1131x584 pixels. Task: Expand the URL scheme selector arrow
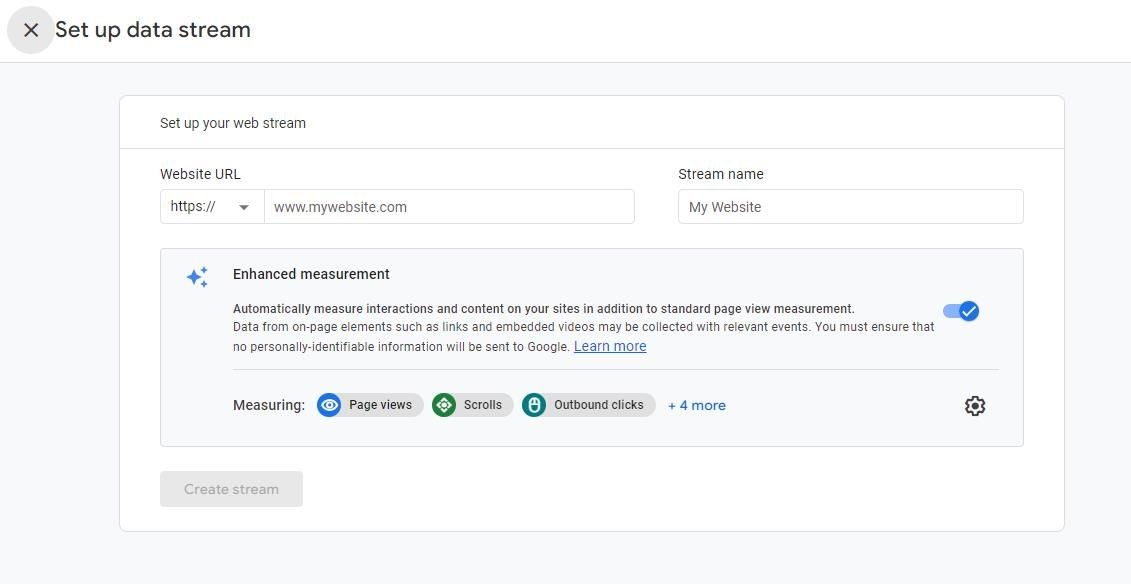pyautogui.click(x=243, y=206)
